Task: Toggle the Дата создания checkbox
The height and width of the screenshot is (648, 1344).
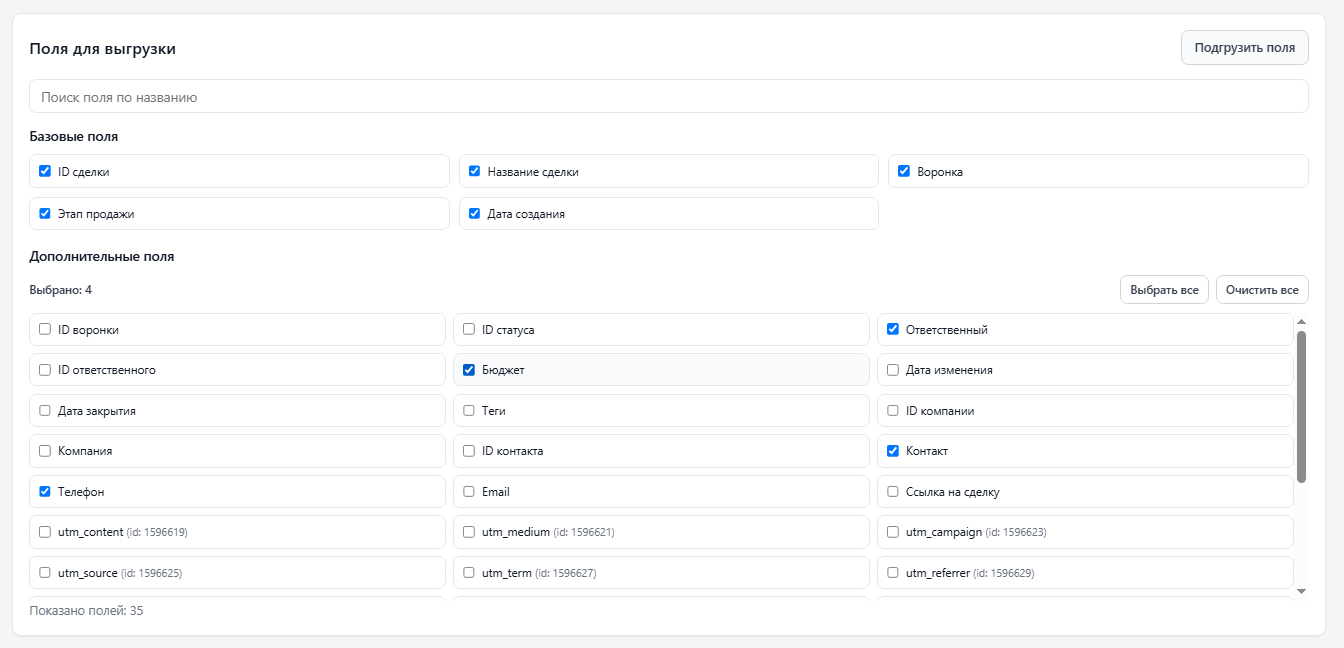Action: point(475,213)
